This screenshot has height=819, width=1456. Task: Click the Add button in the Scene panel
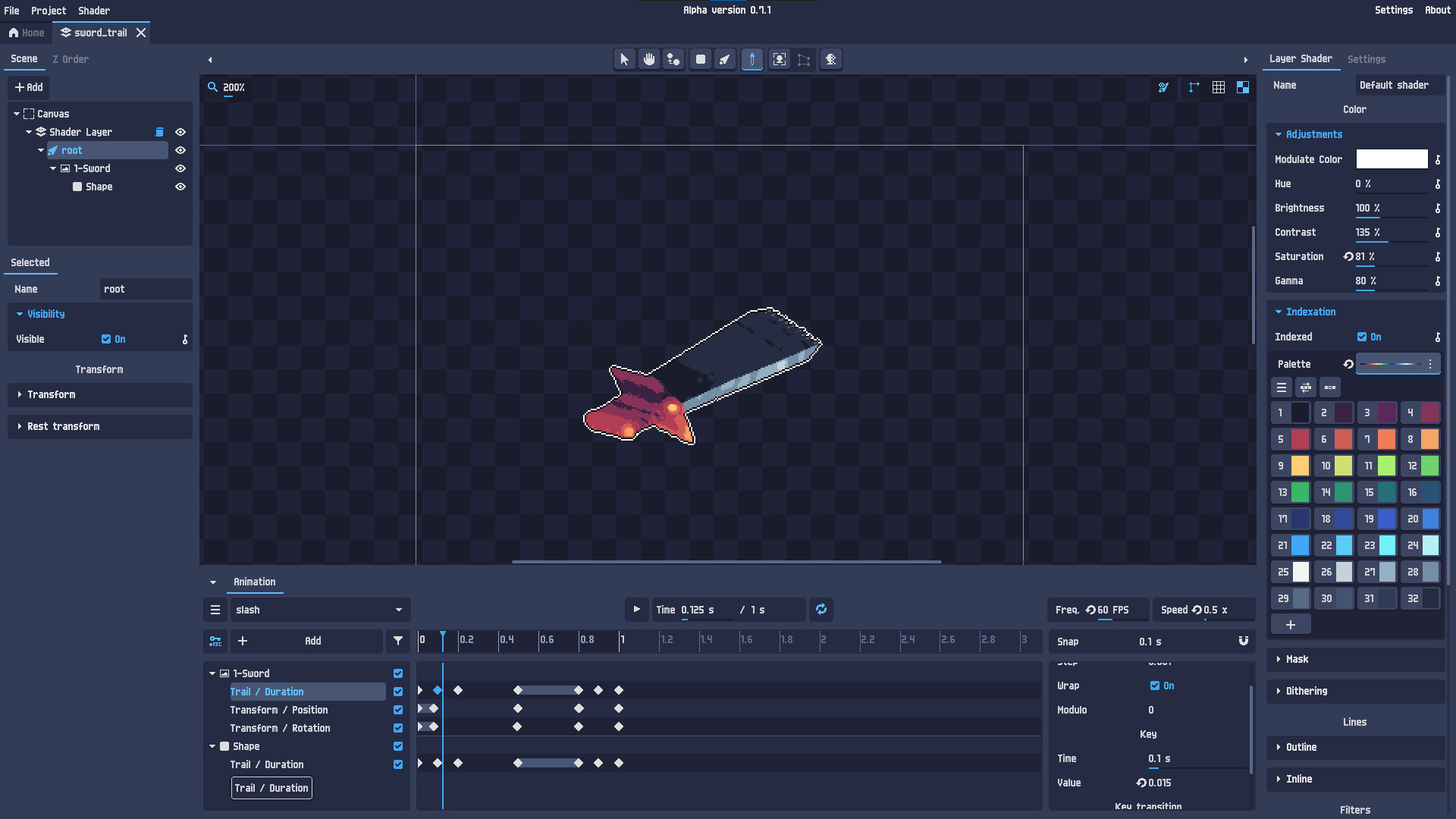coord(28,87)
